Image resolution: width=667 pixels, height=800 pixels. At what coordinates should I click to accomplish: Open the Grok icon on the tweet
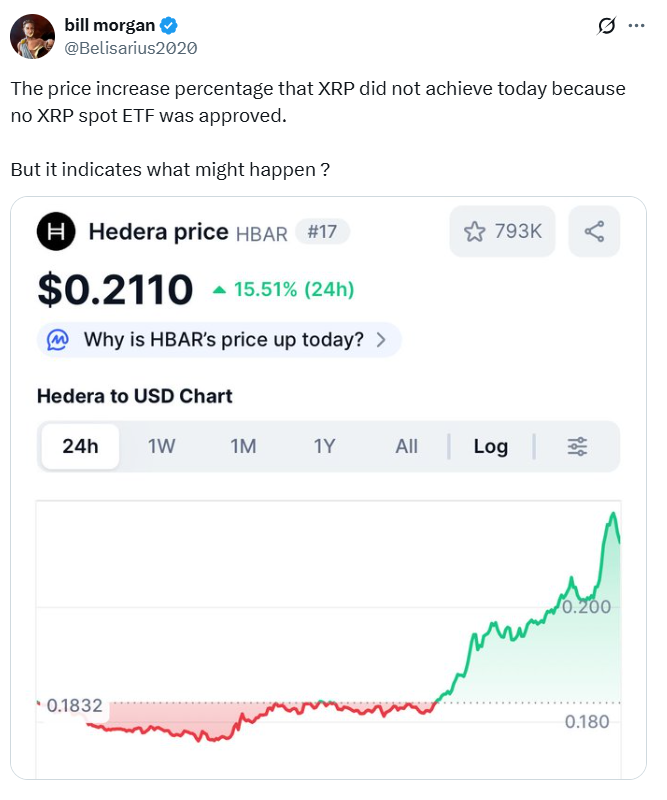[x=607, y=27]
